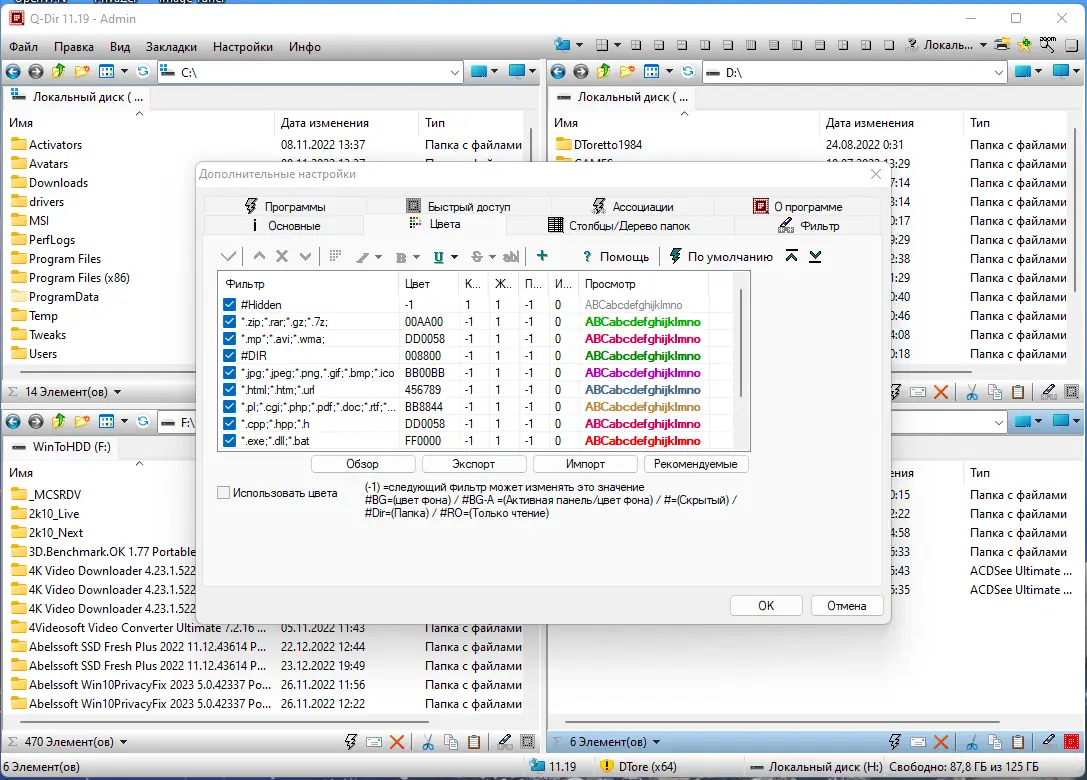Select the Program Files folder in C:\ pane
This screenshot has width=1087, height=780.
(65, 259)
